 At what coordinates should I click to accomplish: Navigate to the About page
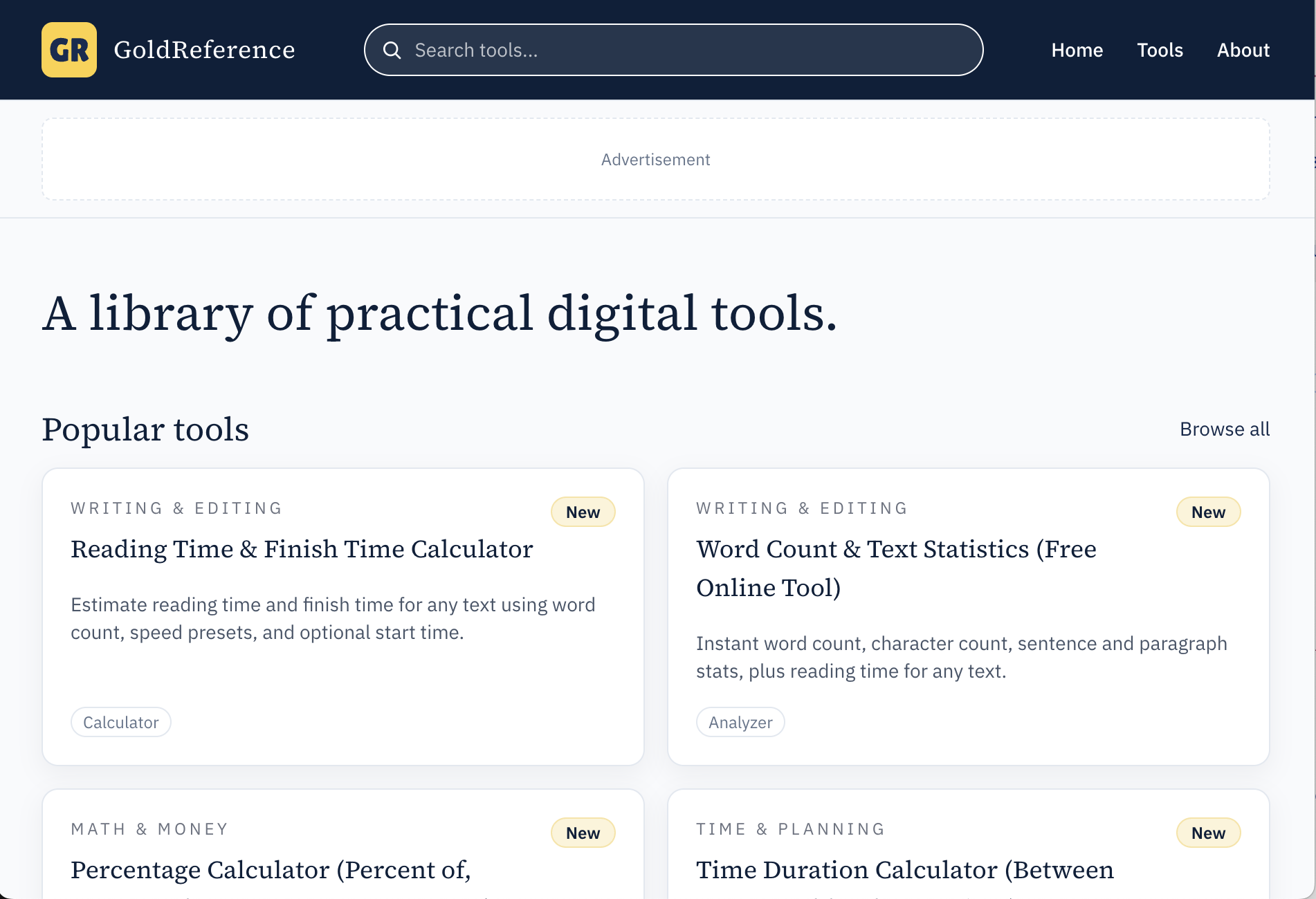[x=1243, y=50]
